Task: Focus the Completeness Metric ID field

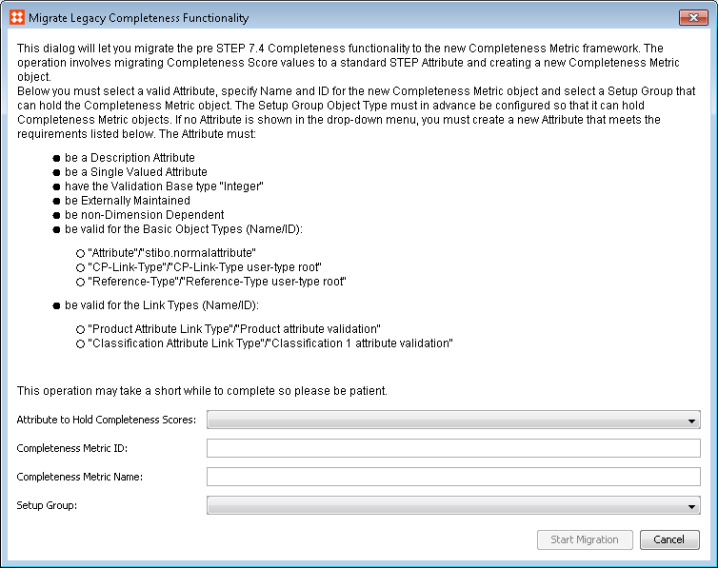Action: pos(453,448)
